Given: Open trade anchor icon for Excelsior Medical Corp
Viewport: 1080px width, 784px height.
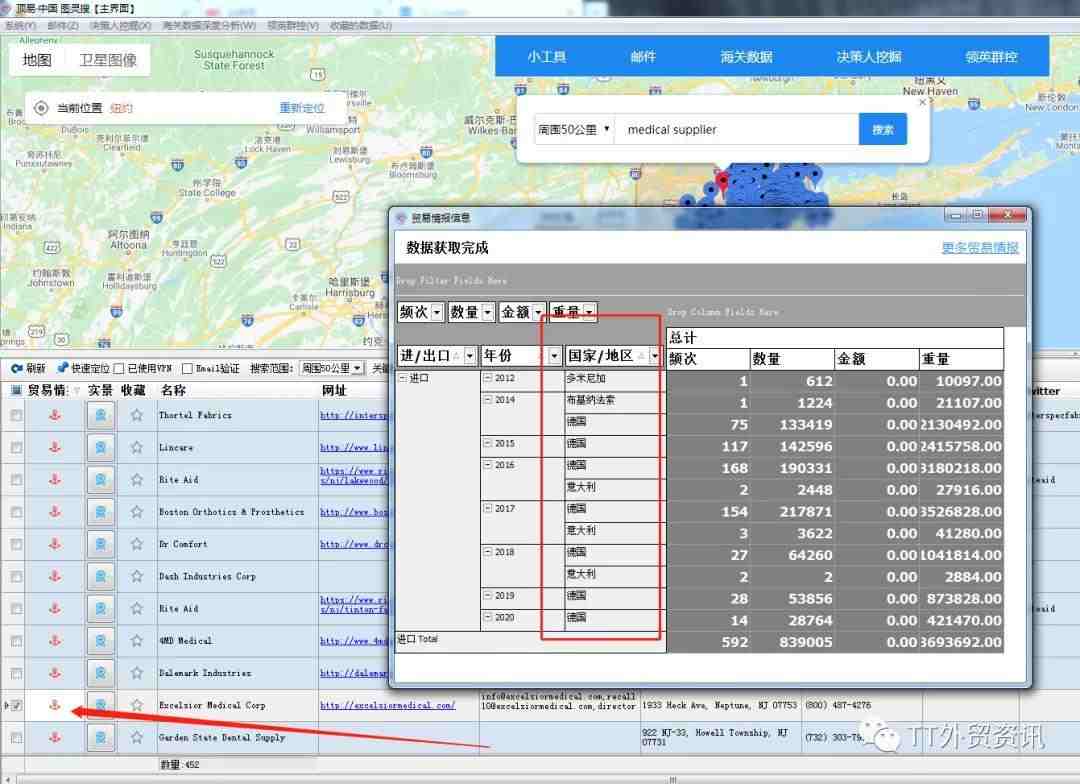Looking at the screenshot, I should pyautogui.click(x=55, y=705).
